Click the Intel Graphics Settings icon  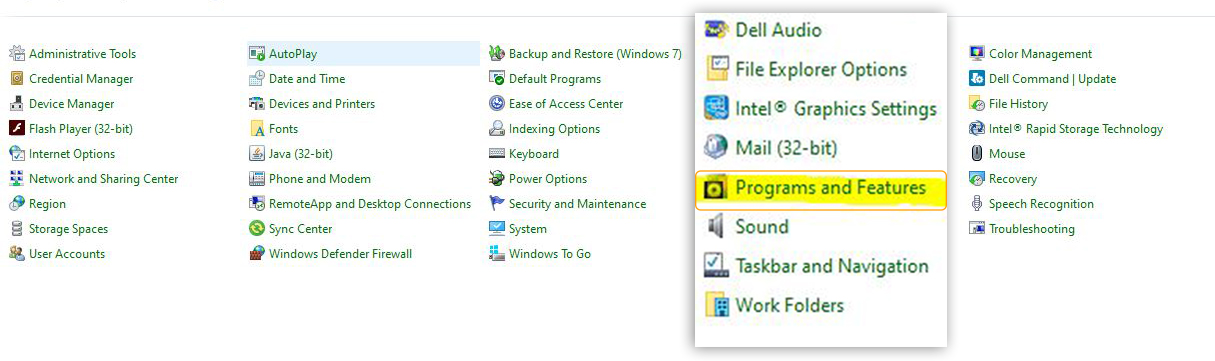pos(716,109)
